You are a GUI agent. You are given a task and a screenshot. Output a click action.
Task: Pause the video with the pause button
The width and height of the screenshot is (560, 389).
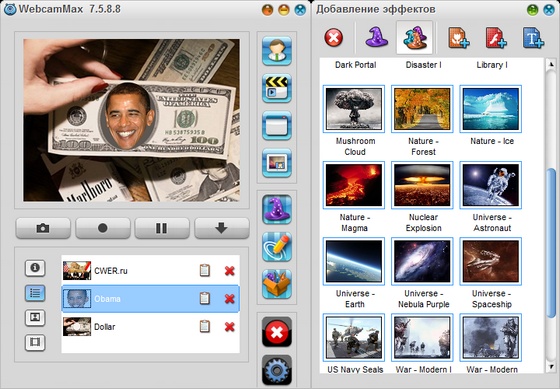pyautogui.click(x=162, y=228)
